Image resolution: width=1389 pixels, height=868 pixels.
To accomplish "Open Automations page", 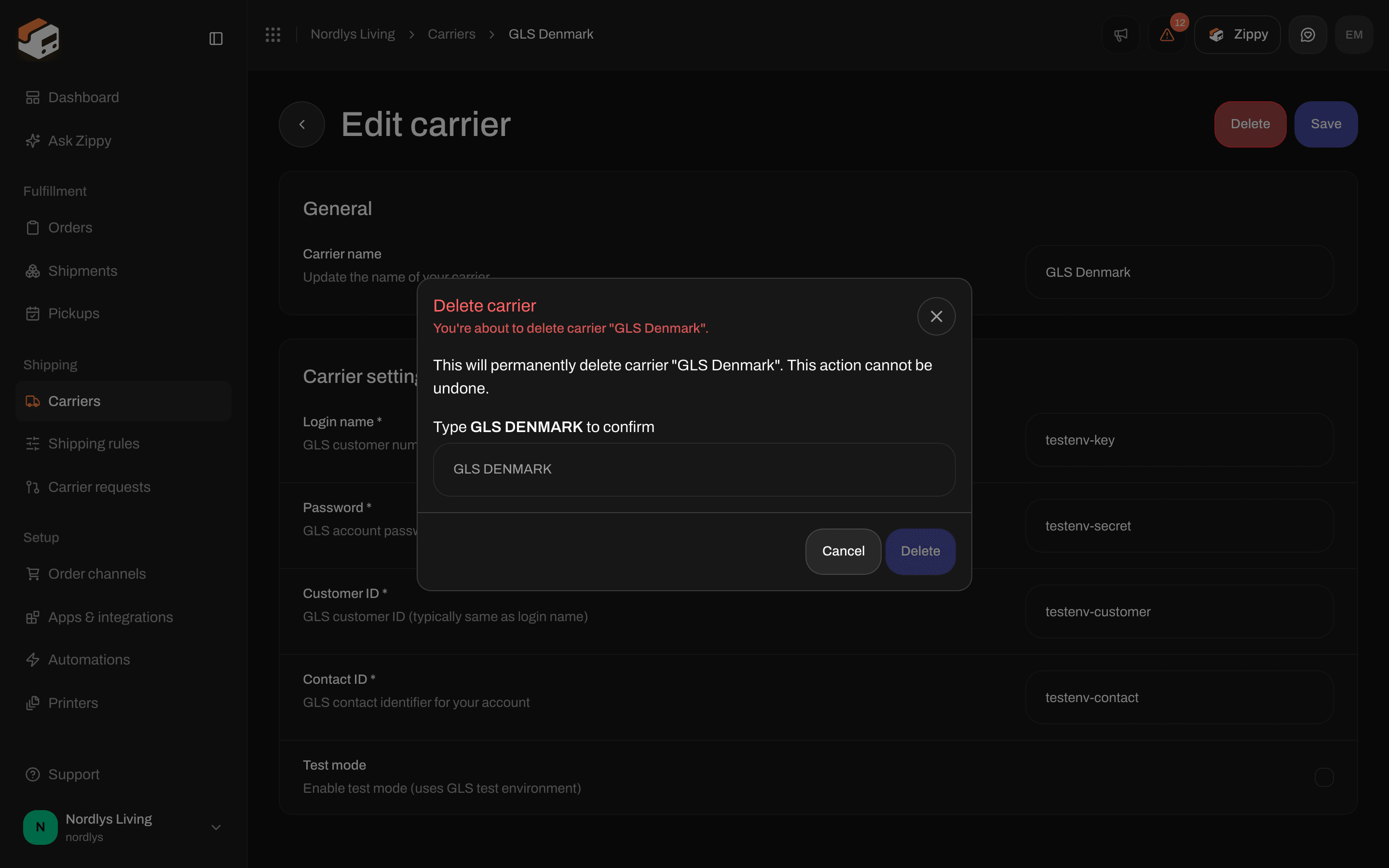I will [x=123, y=660].
